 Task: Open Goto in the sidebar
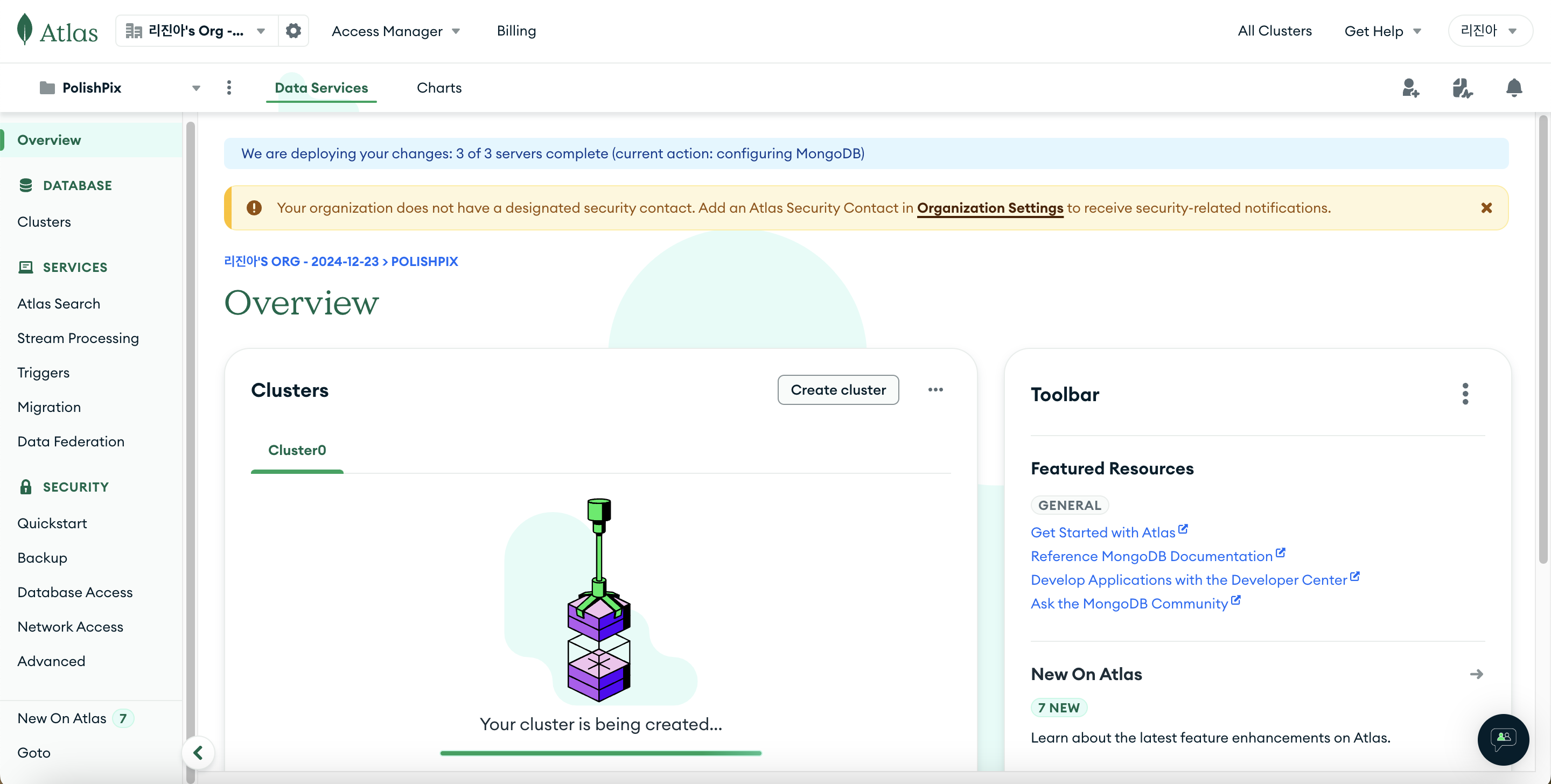[x=34, y=753]
